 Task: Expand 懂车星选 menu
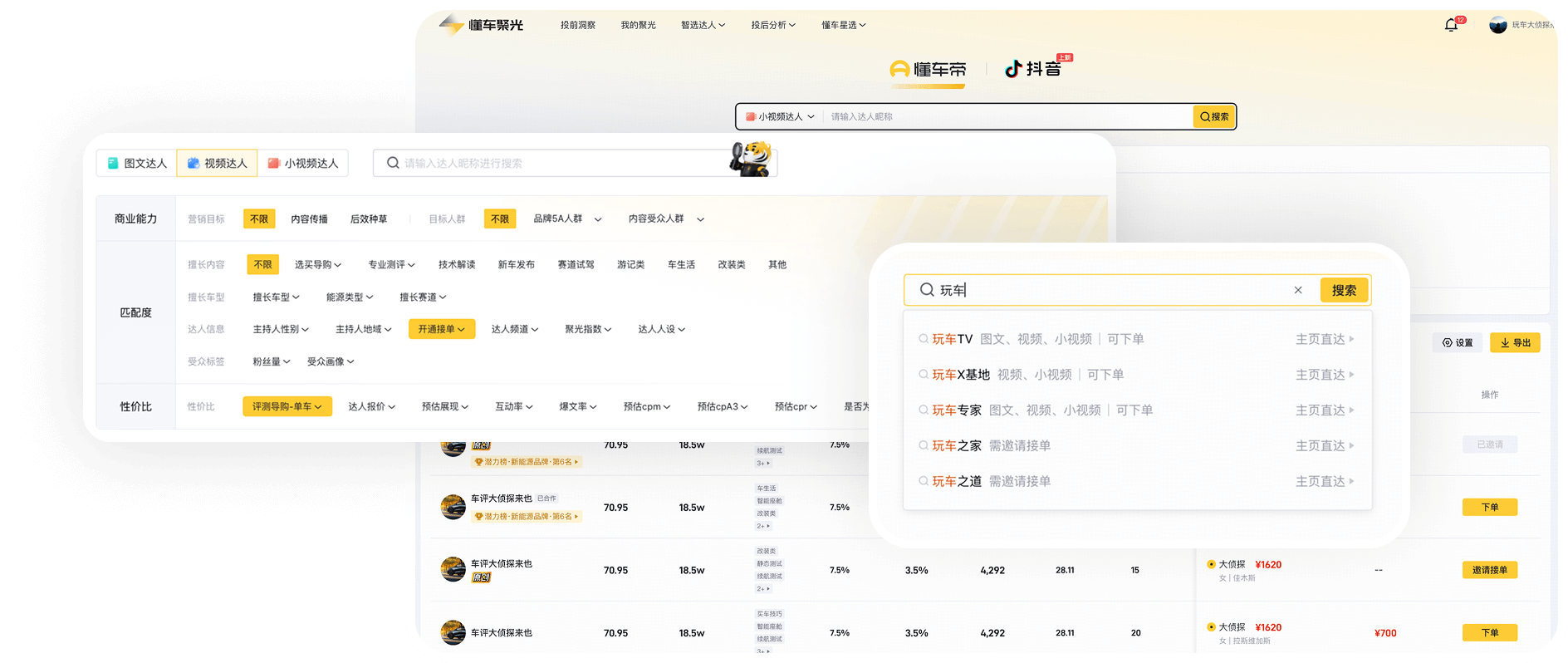(x=844, y=25)
